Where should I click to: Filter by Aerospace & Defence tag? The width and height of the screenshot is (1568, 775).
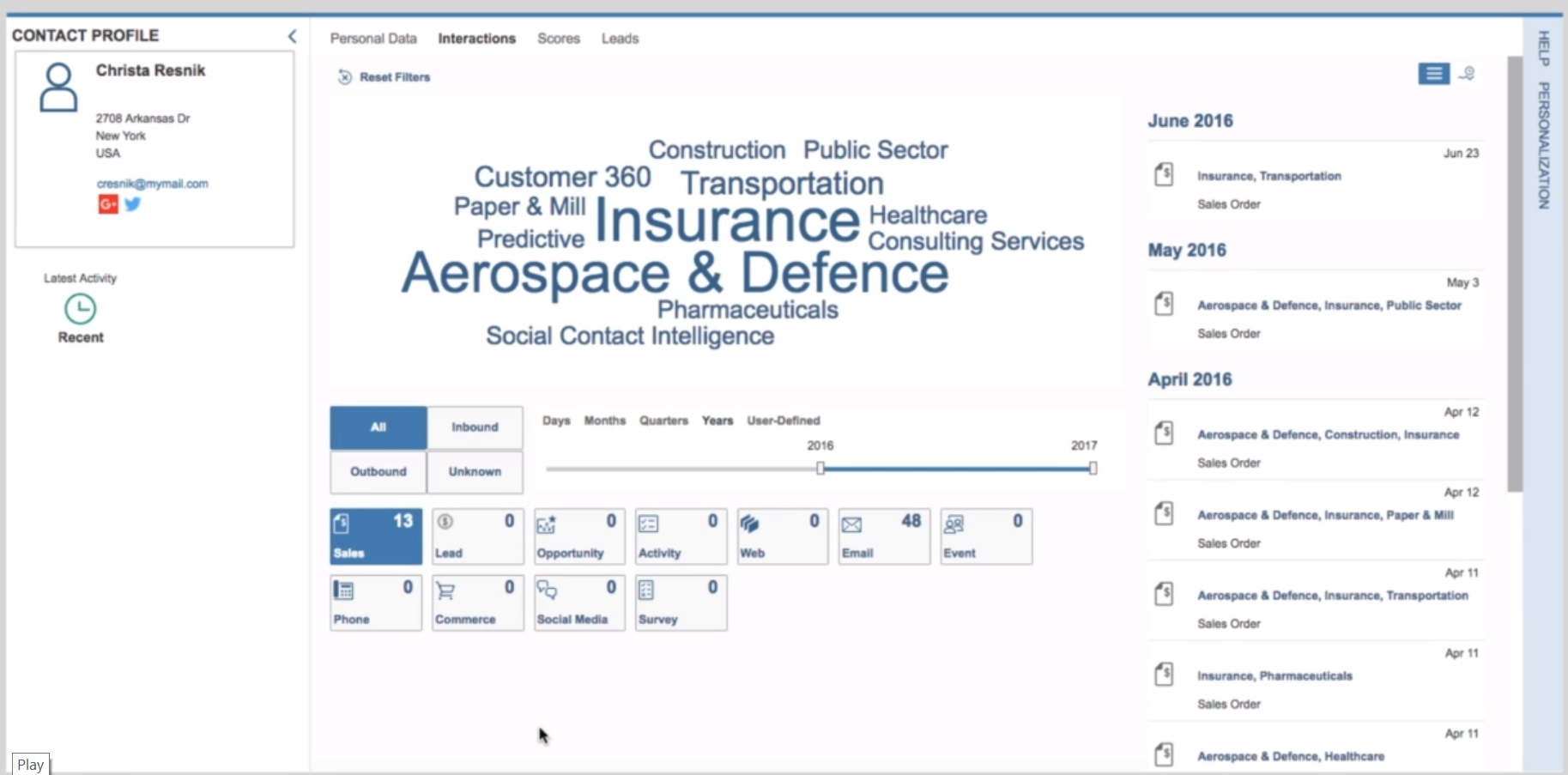pos(675,273)
